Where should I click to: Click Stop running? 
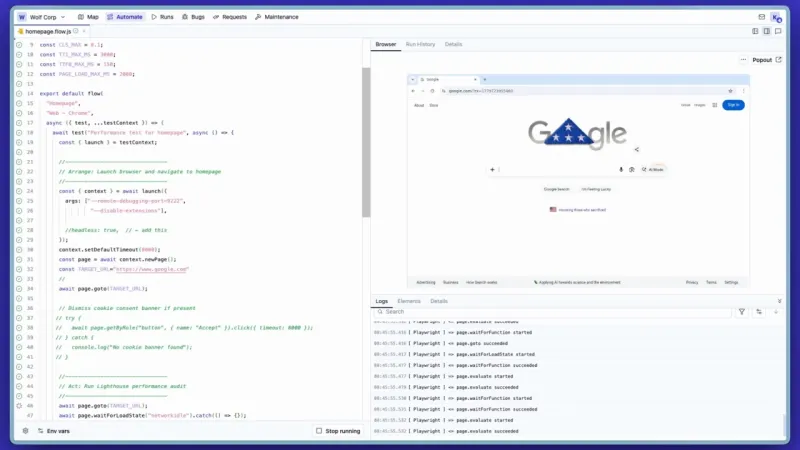[x=338, y=431]
